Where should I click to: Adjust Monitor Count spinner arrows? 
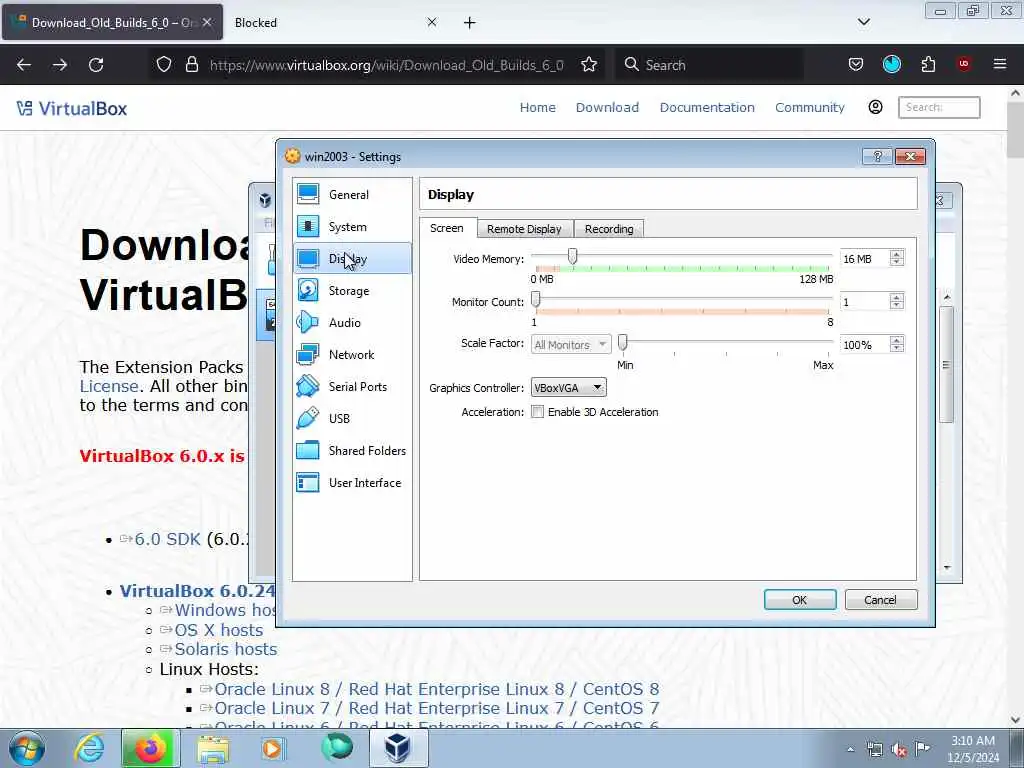coord(897,301)
